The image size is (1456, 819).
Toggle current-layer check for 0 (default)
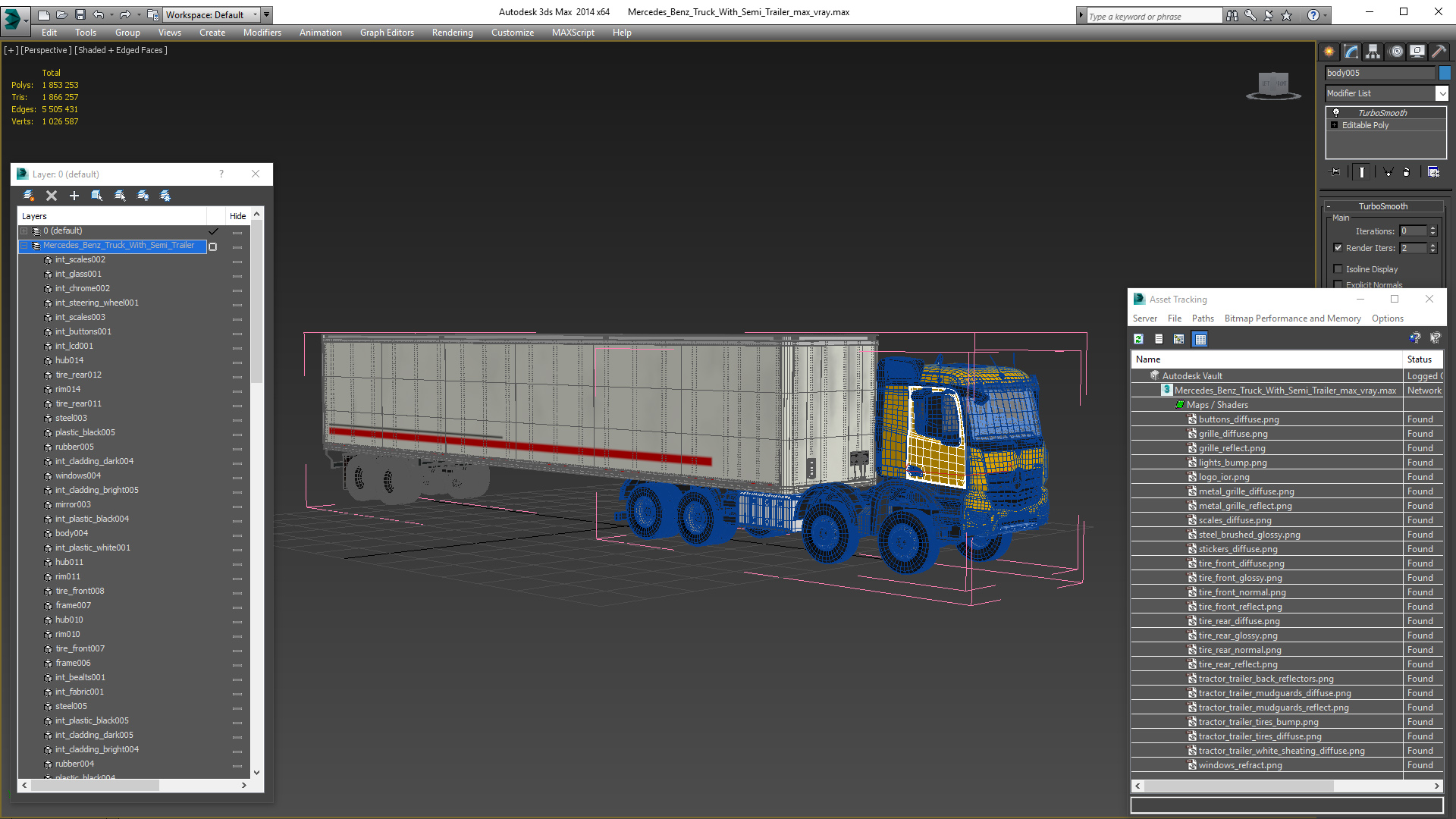tap(213, 231)
